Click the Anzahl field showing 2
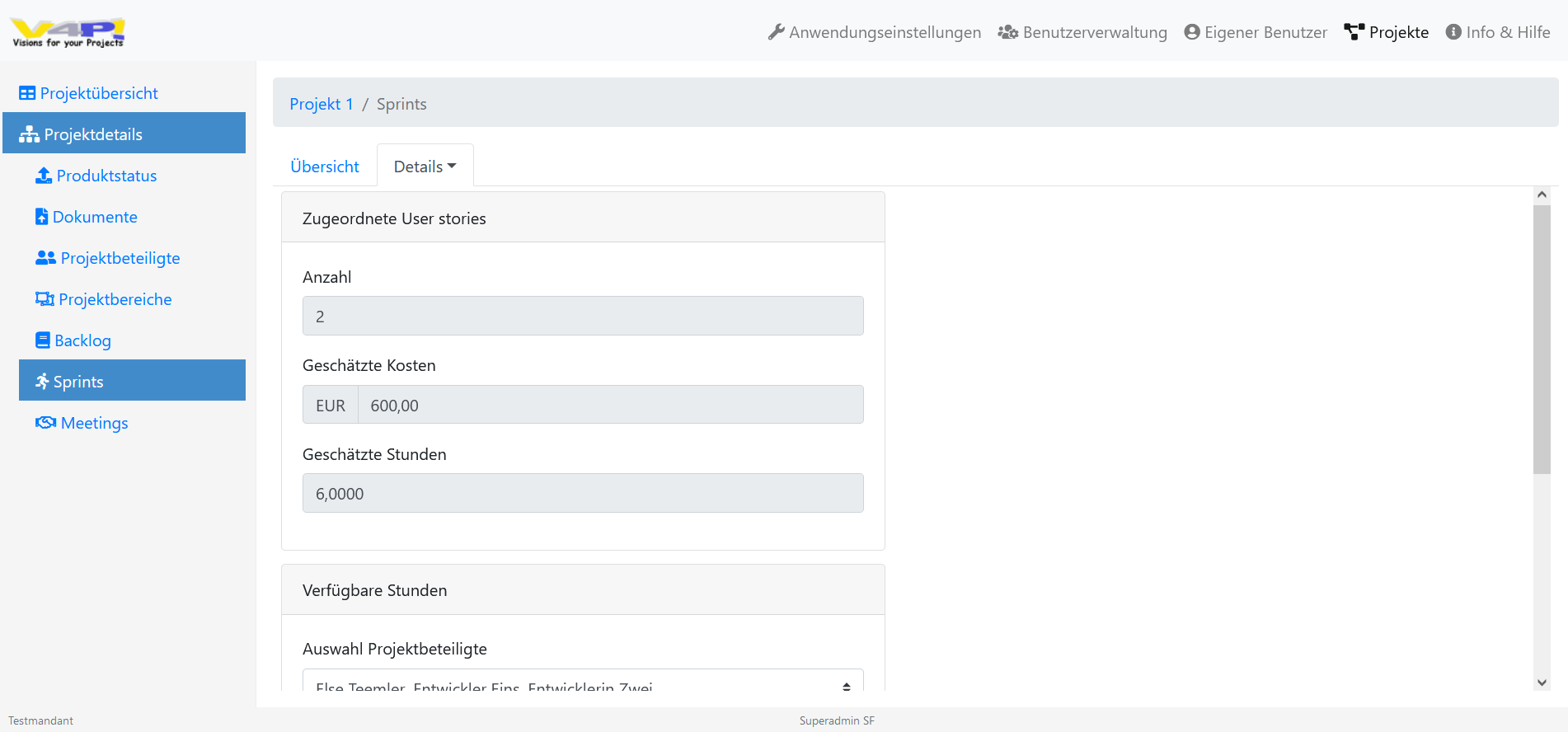Viewport: 1568px width, 732px height. click(583, 316)
